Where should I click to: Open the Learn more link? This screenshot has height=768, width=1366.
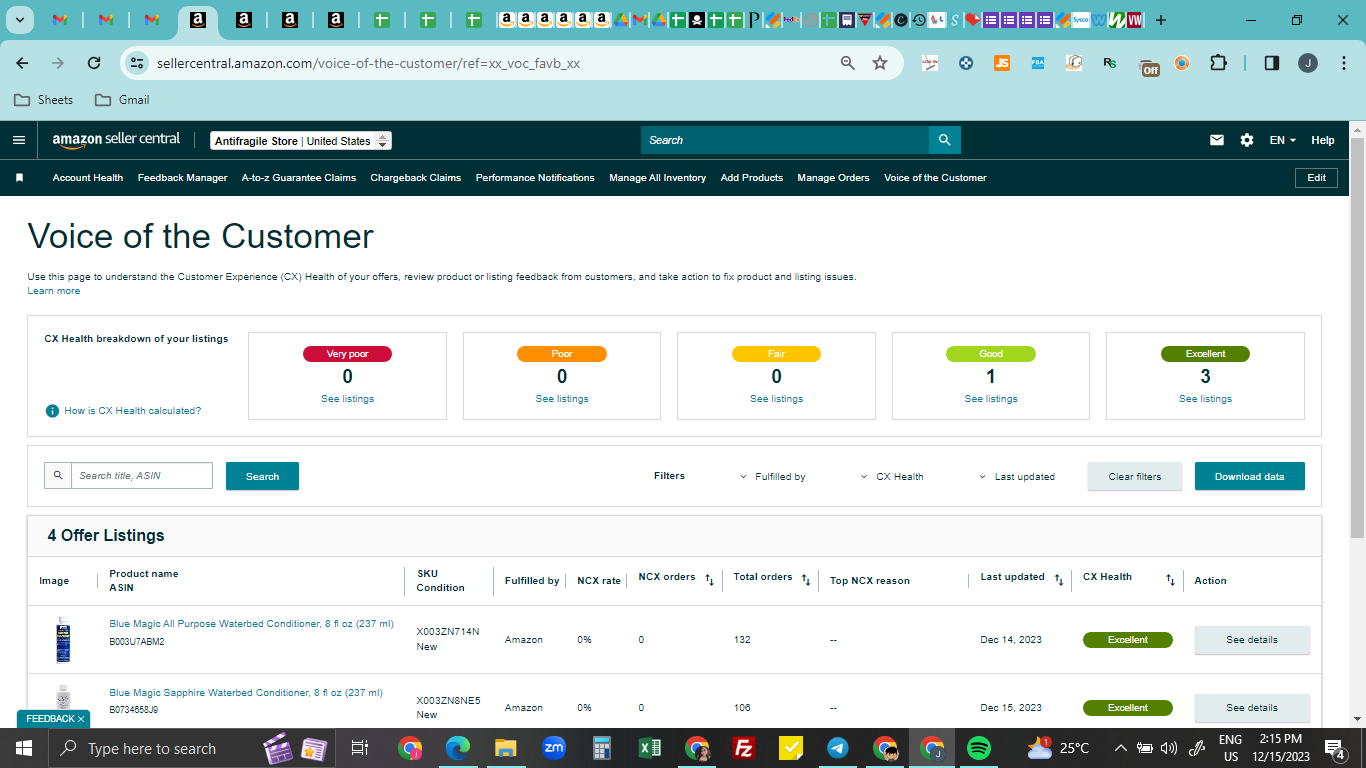pos(54,291)
